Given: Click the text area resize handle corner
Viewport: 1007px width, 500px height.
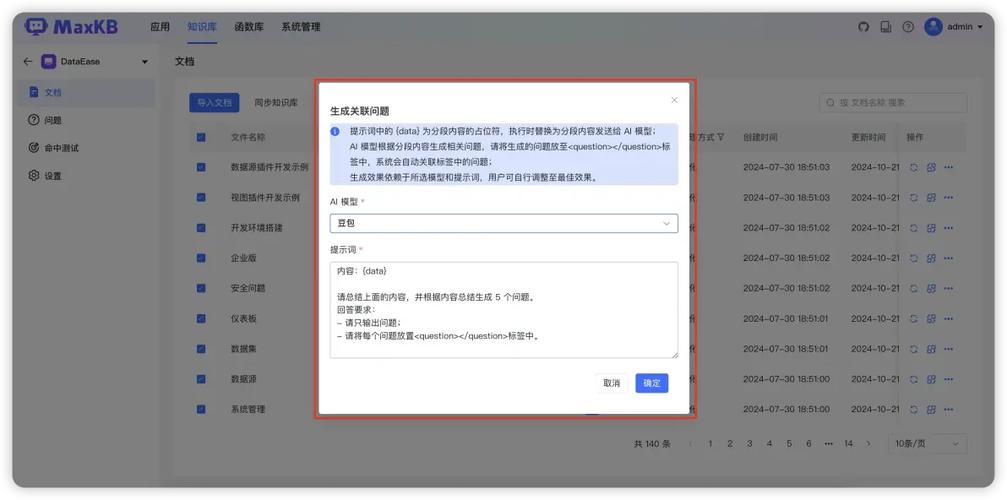Looking at the screenshot, I should tap(674, 355).
